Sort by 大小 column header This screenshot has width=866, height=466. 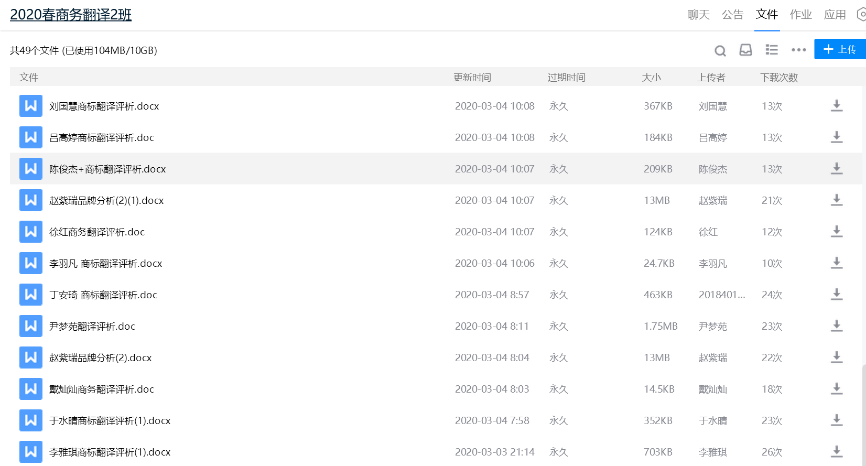[651, 77]
